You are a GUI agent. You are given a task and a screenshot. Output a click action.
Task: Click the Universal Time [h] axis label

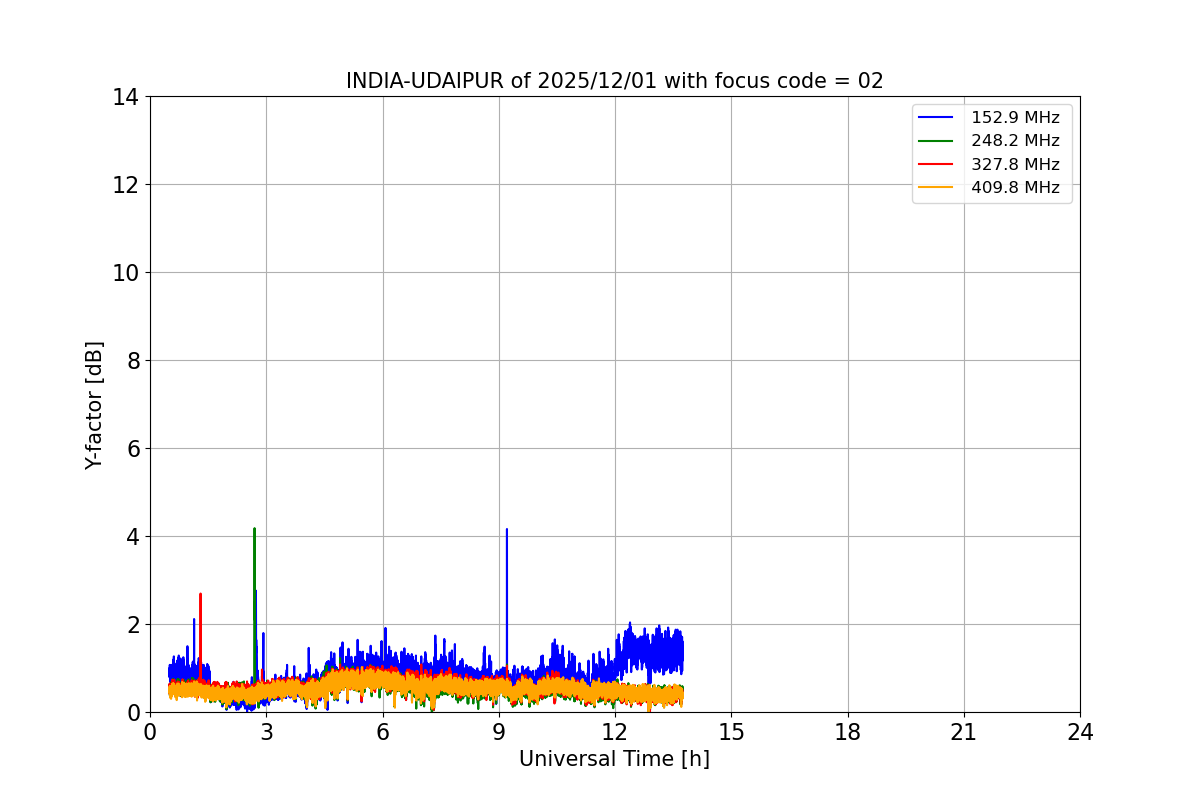tap(614, 759)
